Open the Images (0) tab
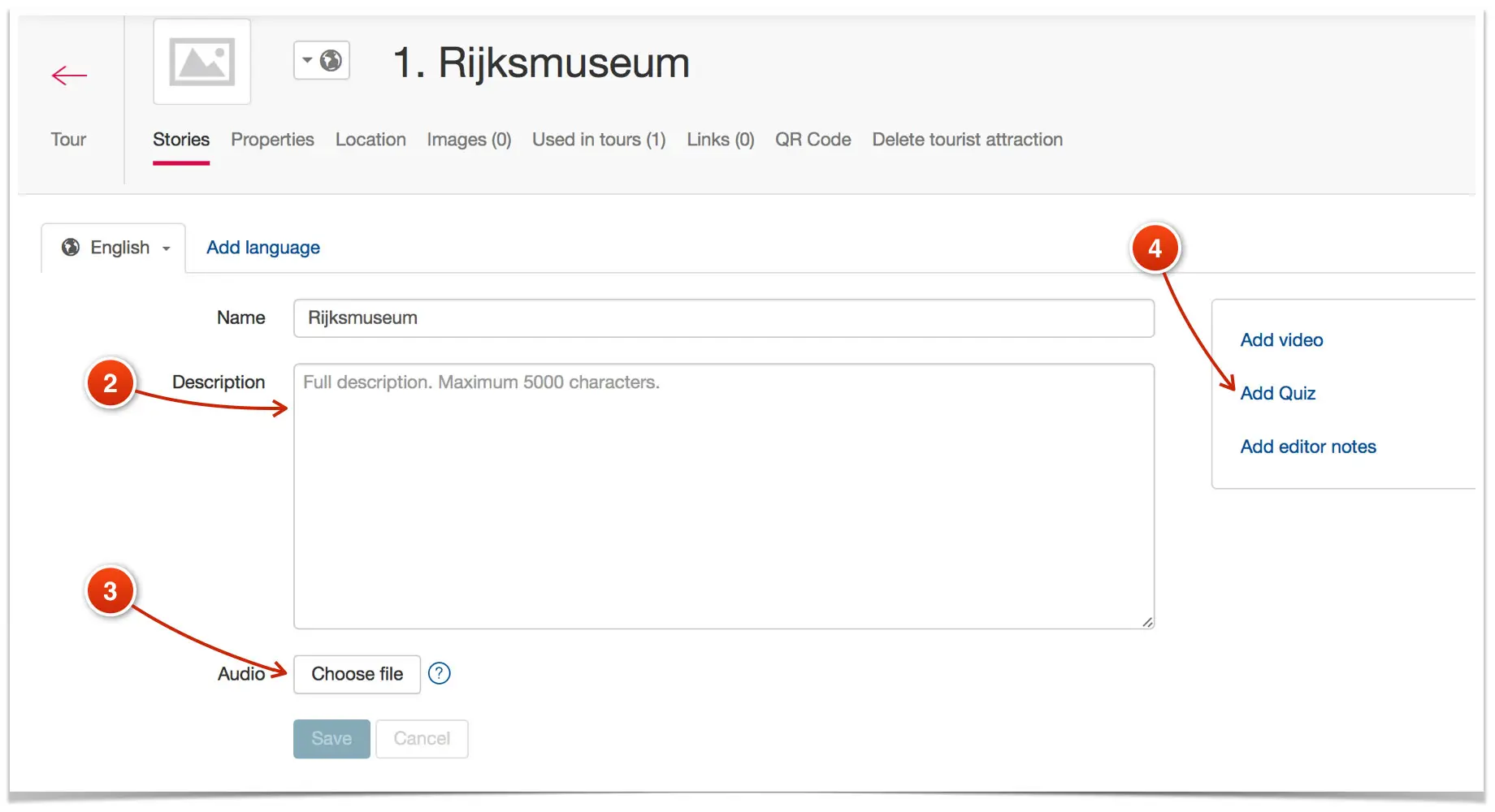1495x812 pixels. tap(469, 140)
